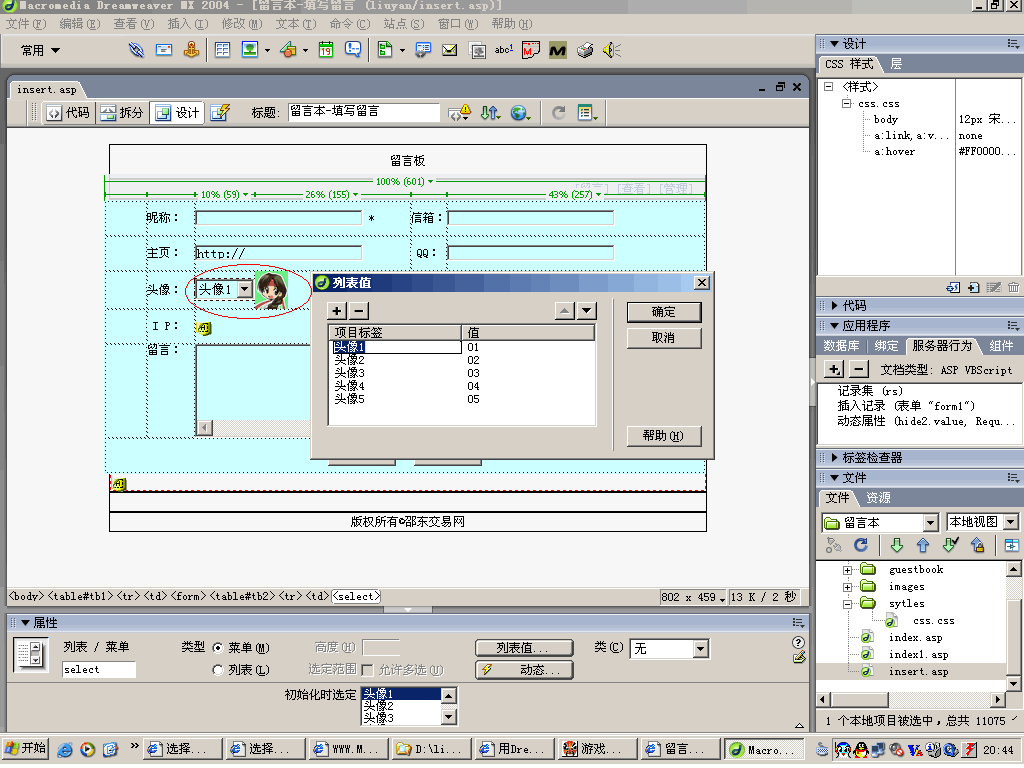Select the 列表 (List) type radio button
Viewport: 1024px width, 768px height.
218,670
